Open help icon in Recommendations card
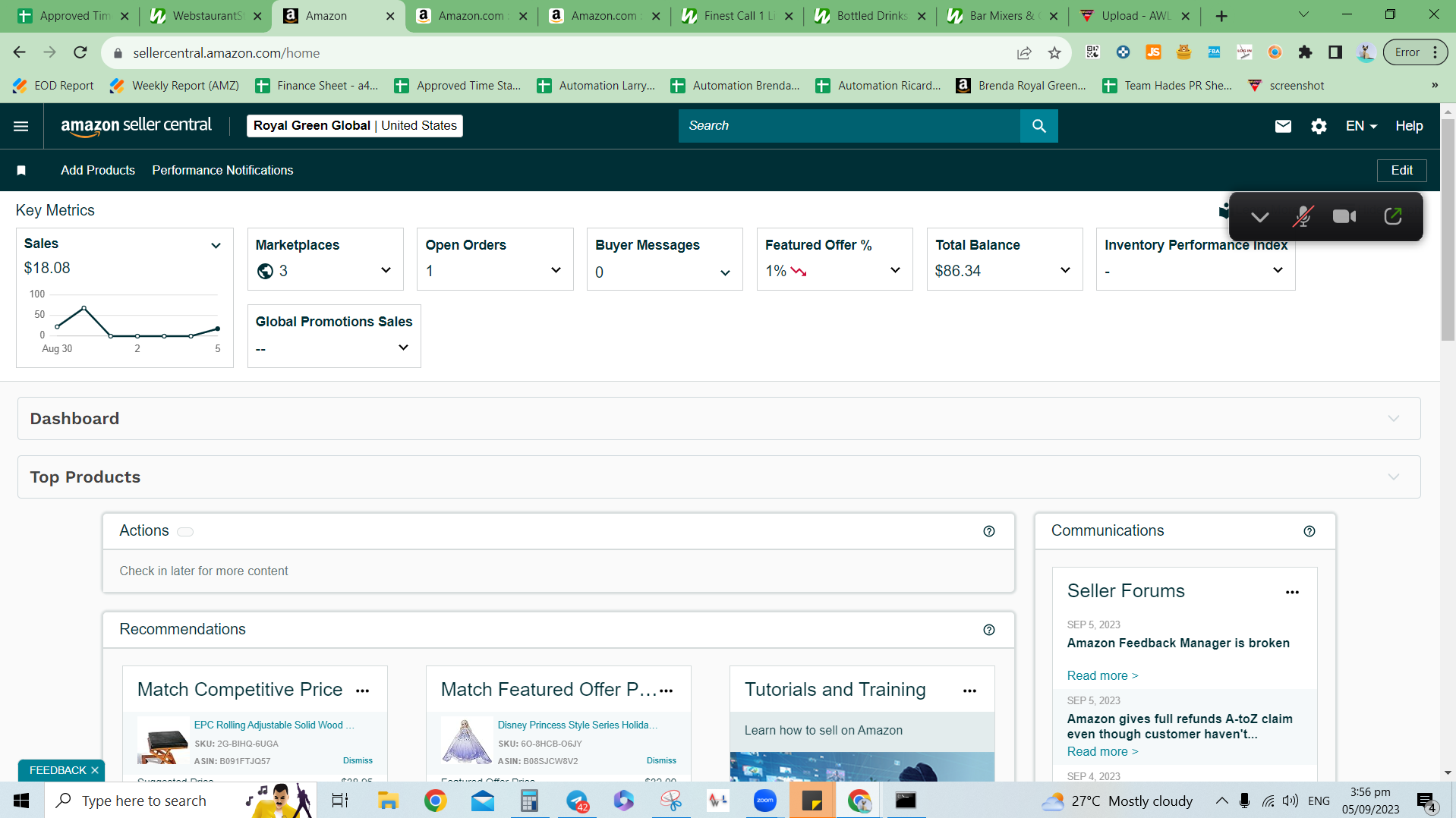The image size is (1456, 818). click(989, 630)
